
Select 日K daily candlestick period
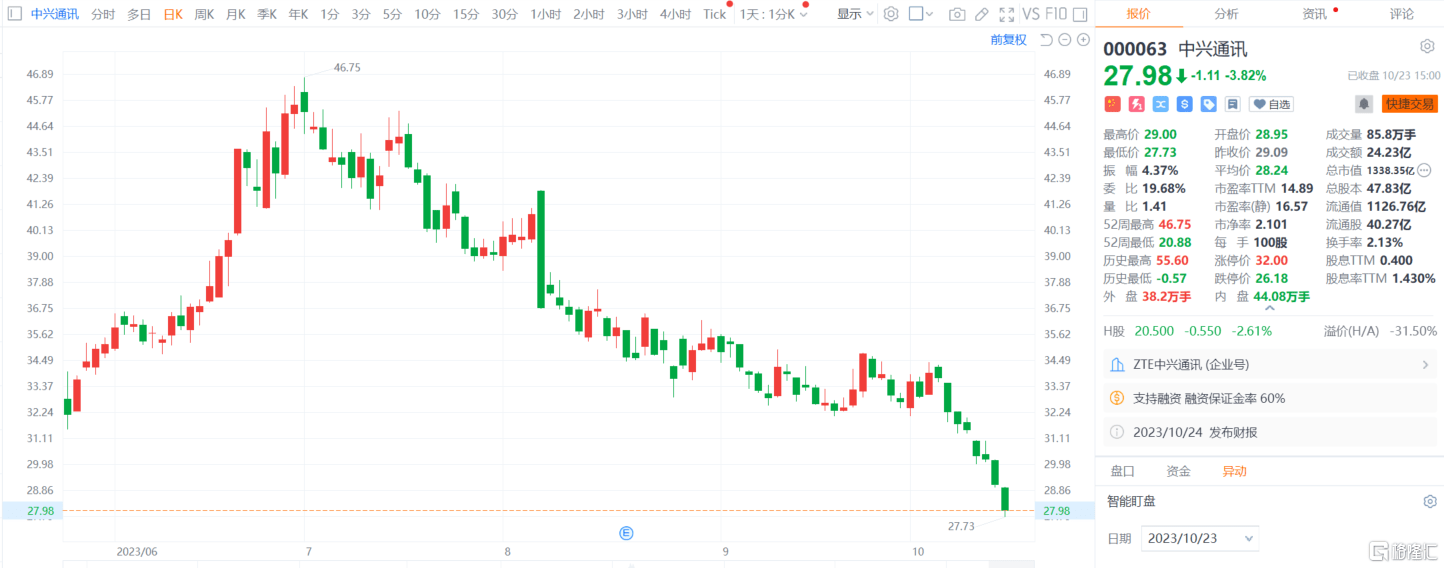[174, 15]
